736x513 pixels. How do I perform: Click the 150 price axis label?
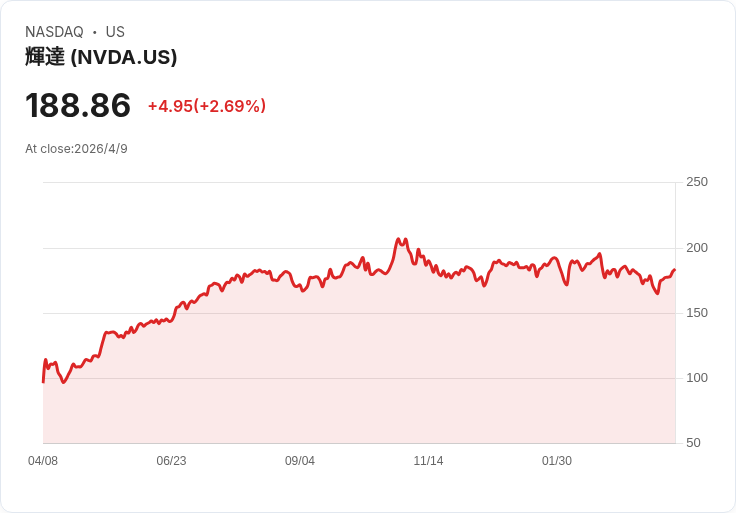697,313
